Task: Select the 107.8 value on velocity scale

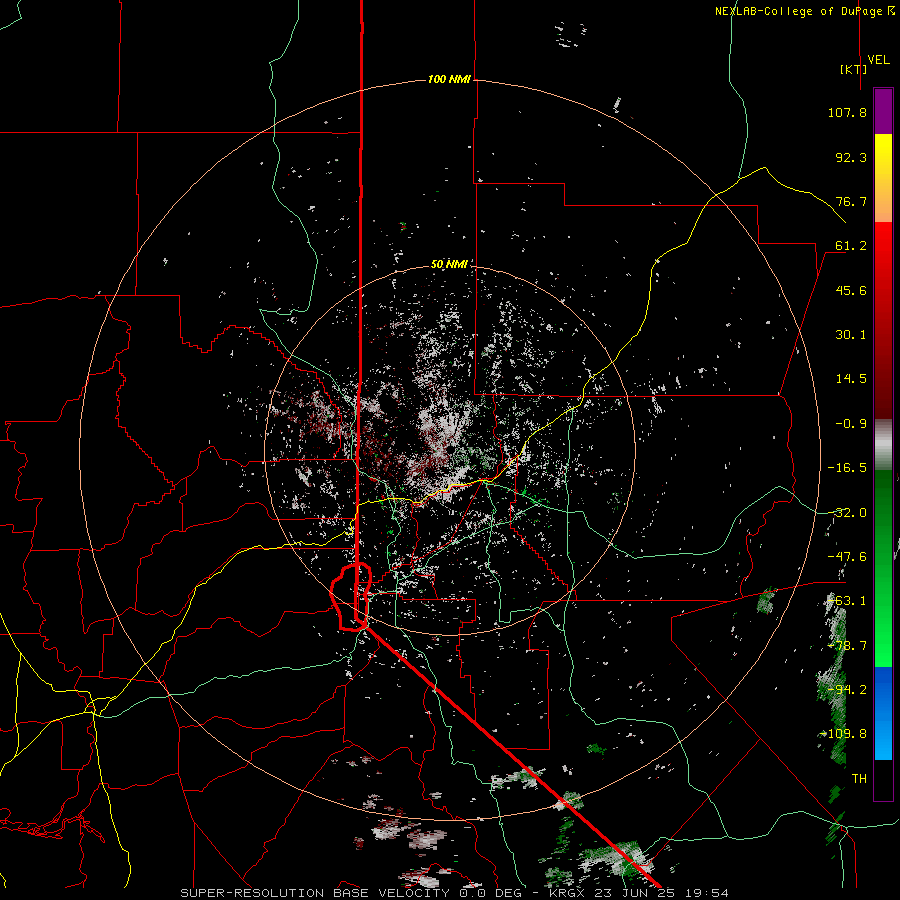Action: pos(847,112)
